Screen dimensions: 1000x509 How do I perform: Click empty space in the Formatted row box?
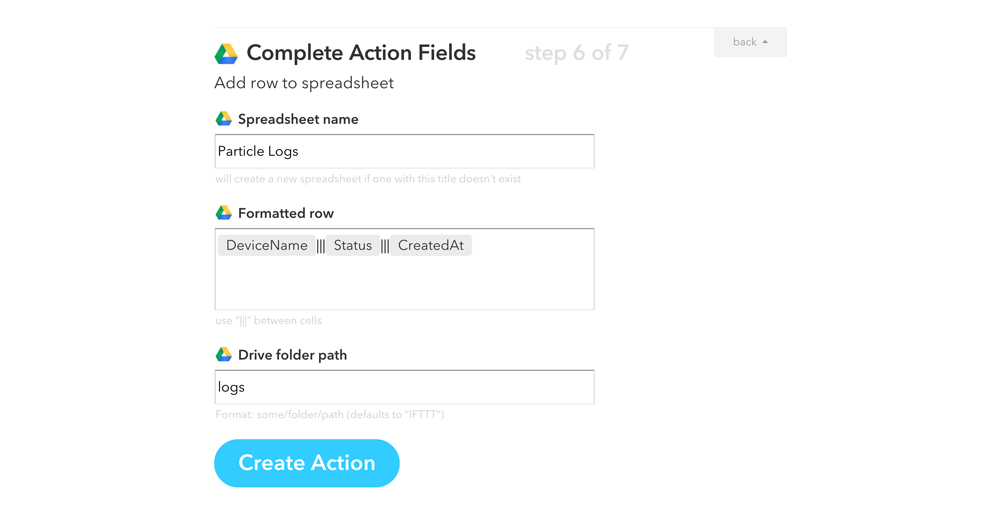click(404, 284)
